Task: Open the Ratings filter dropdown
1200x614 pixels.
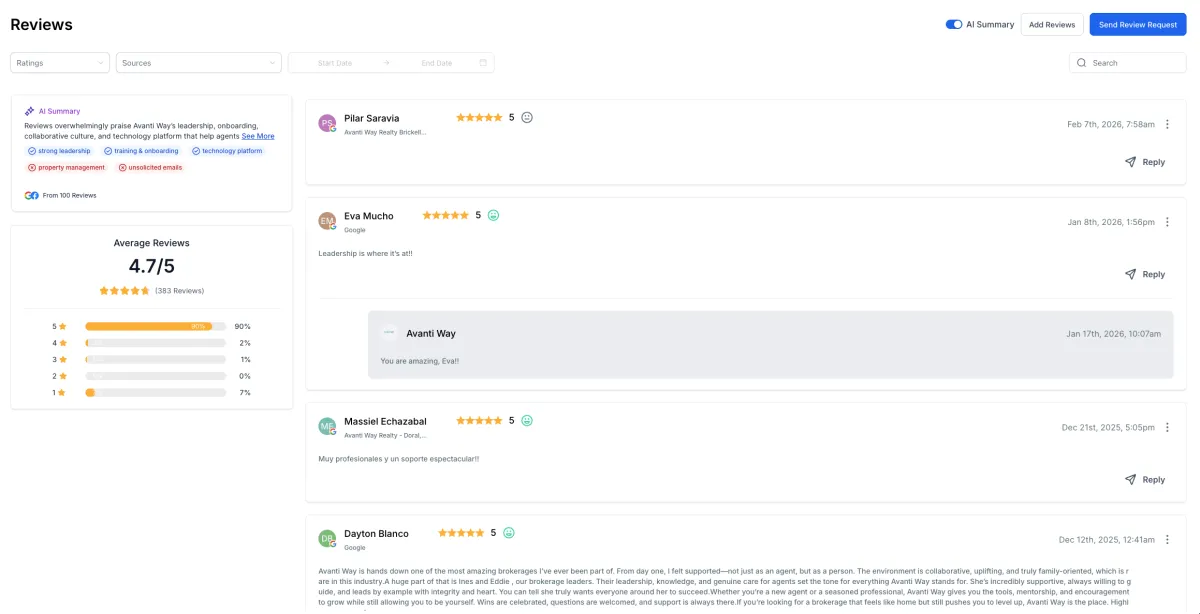Action: (60, 63)
